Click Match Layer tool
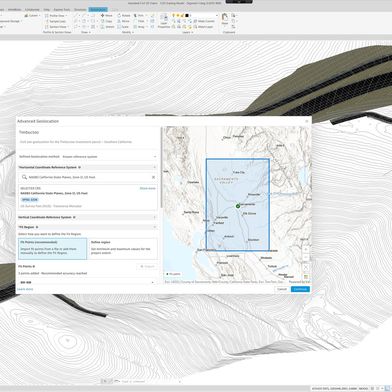This screenshot has height=392, width=392. [203, 27]
